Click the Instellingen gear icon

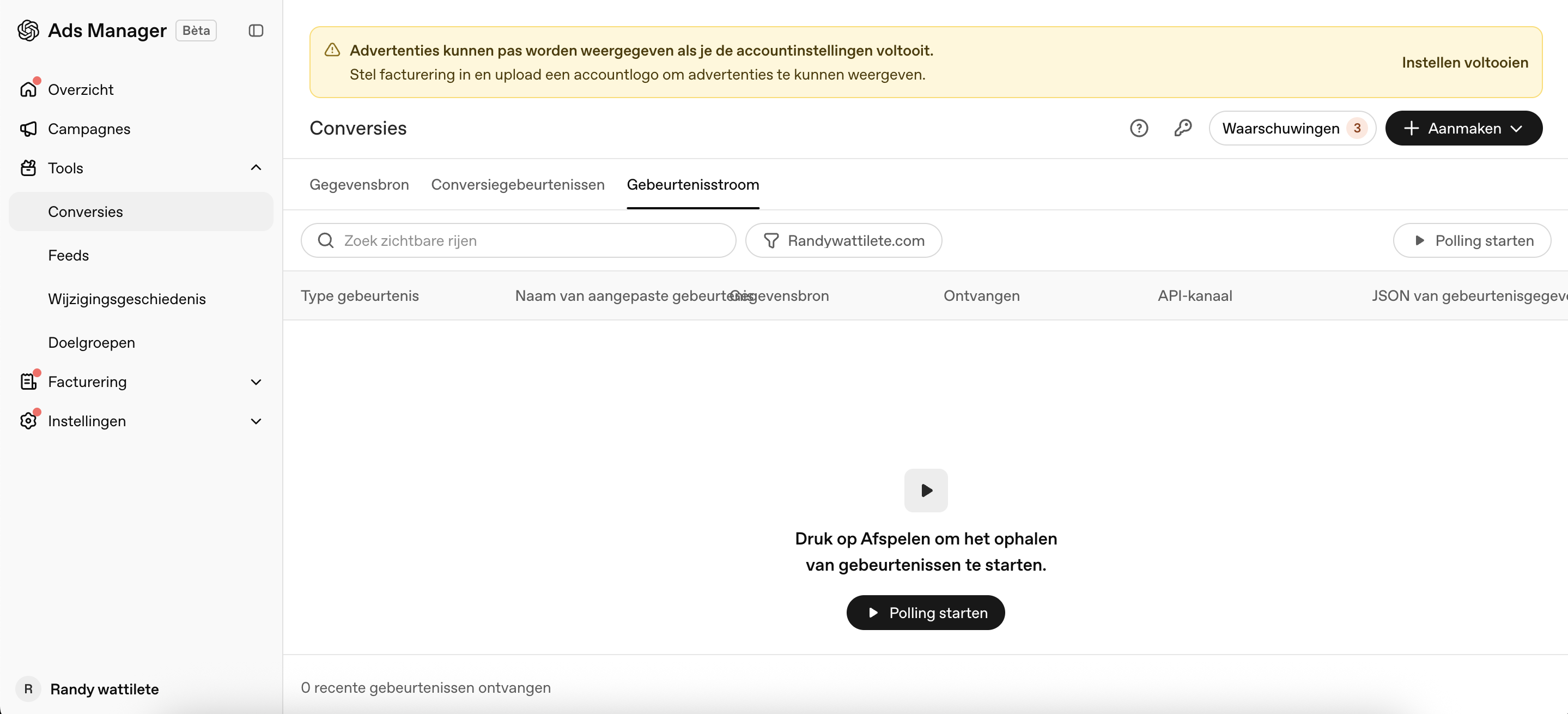28,421
